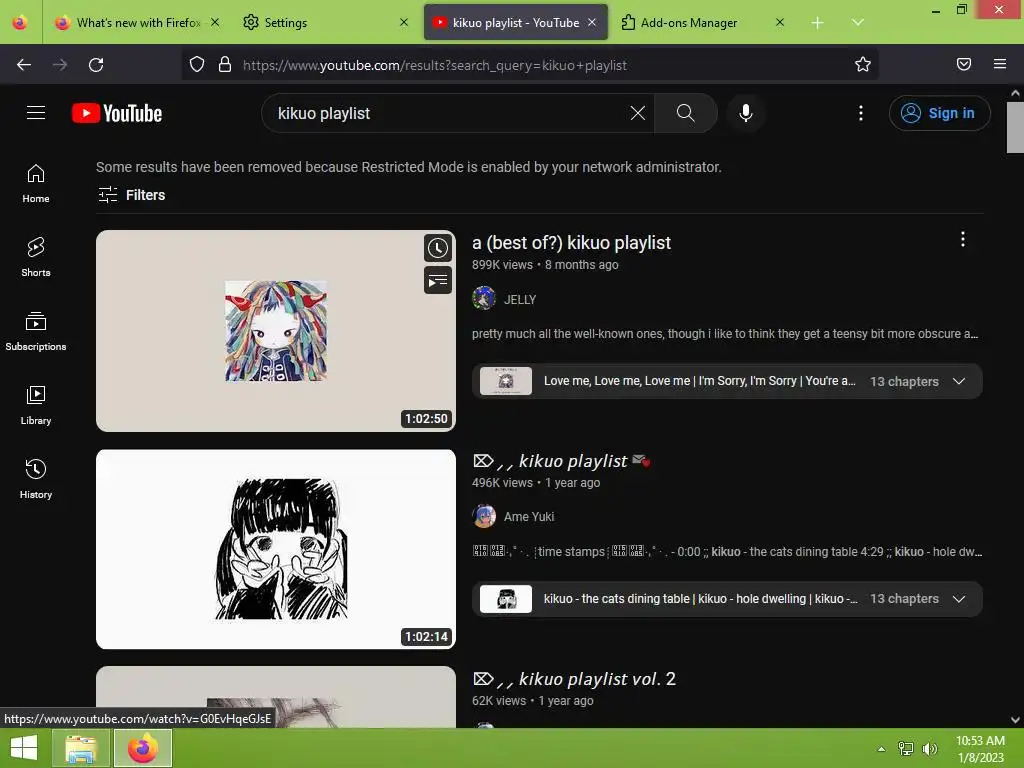Screen dimensions: 1024x768
Task: Click the taskbar clock and date
Action: [980, 749]
